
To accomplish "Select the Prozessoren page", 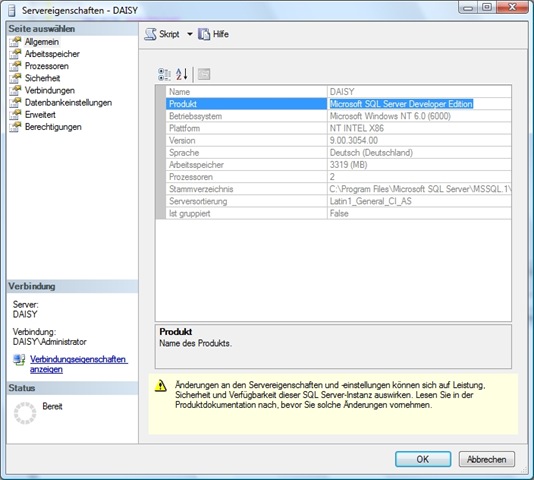I will (x=47, y=66).
